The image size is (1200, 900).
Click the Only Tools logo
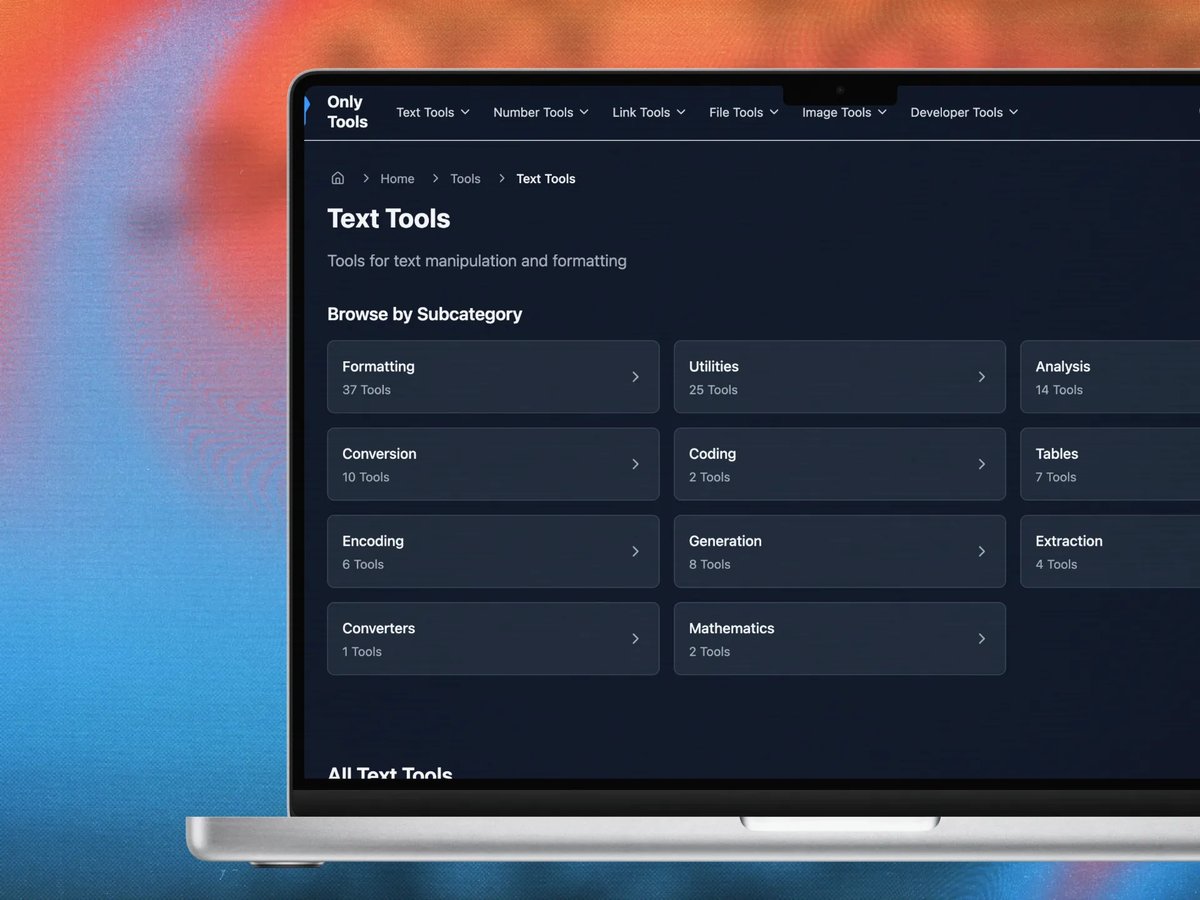347,112
